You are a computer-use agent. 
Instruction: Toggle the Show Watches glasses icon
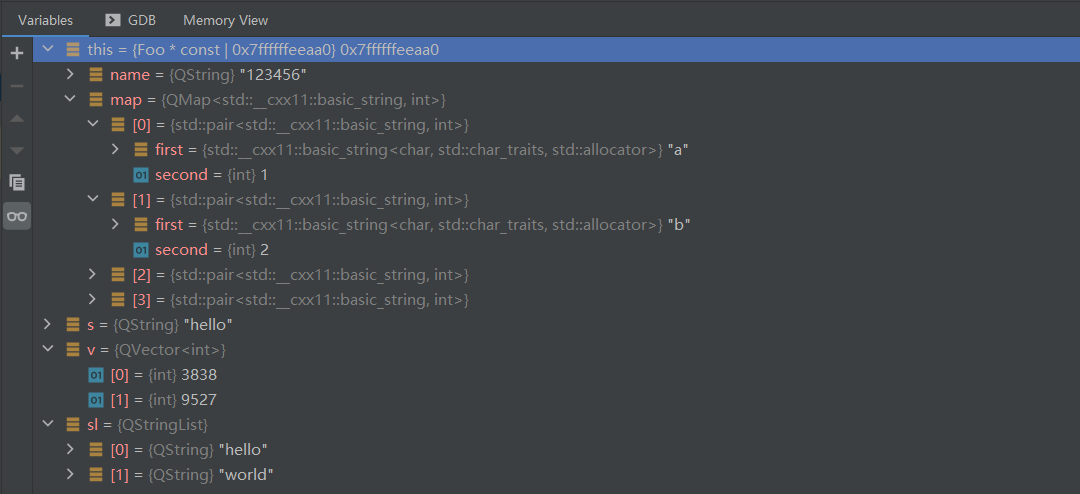click(x=17, y=216)
